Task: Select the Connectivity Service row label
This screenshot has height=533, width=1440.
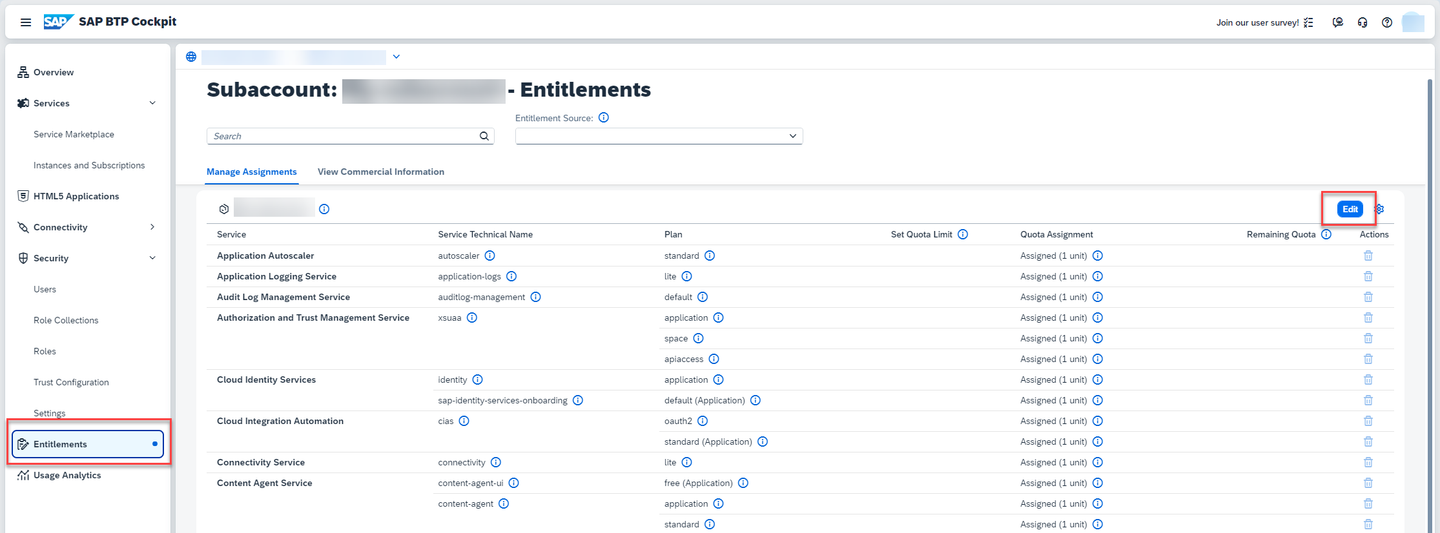Action: (261, 462)
